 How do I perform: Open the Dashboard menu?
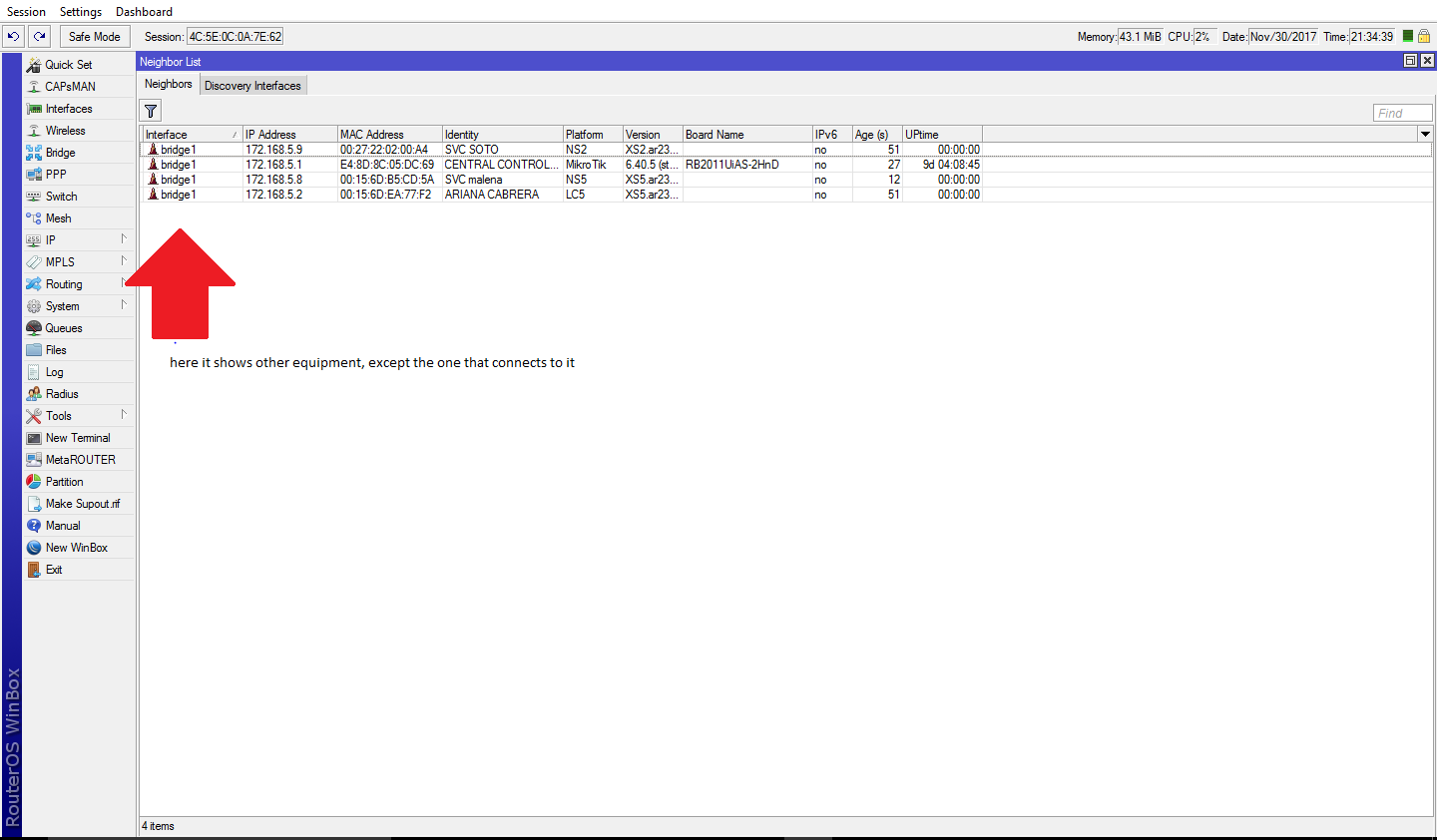click(144, 11)
